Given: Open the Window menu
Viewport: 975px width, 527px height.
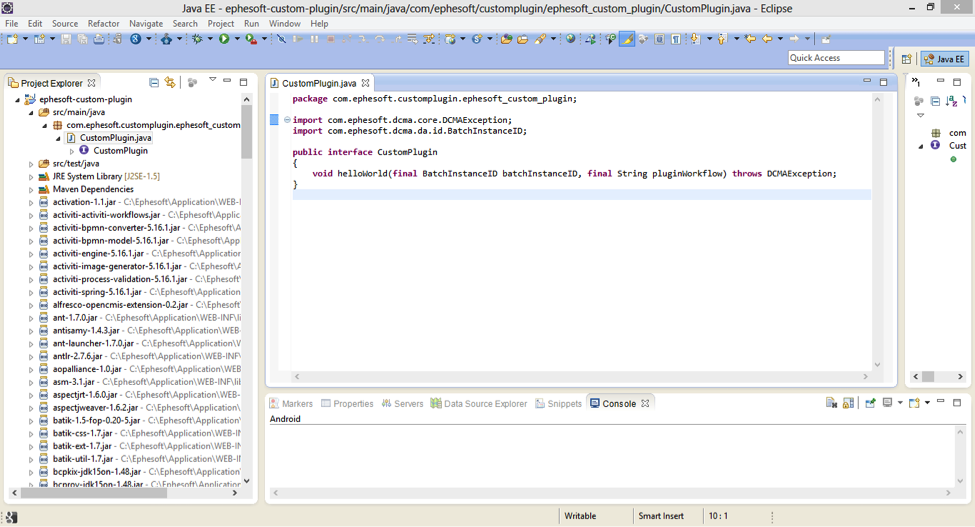Looking at the screenshot, I should [x=285, y=24].
